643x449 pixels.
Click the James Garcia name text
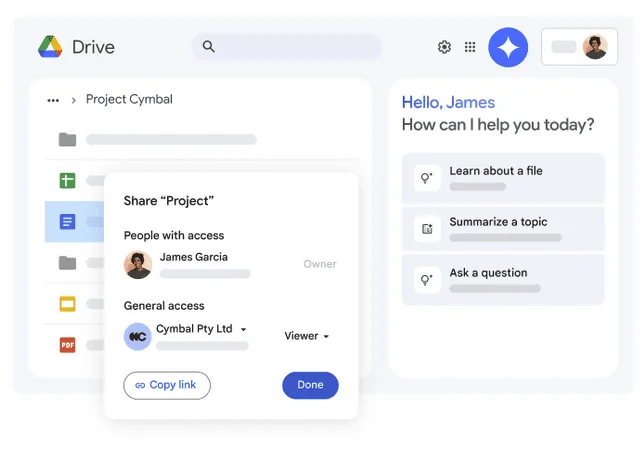[x=194, y=257]
